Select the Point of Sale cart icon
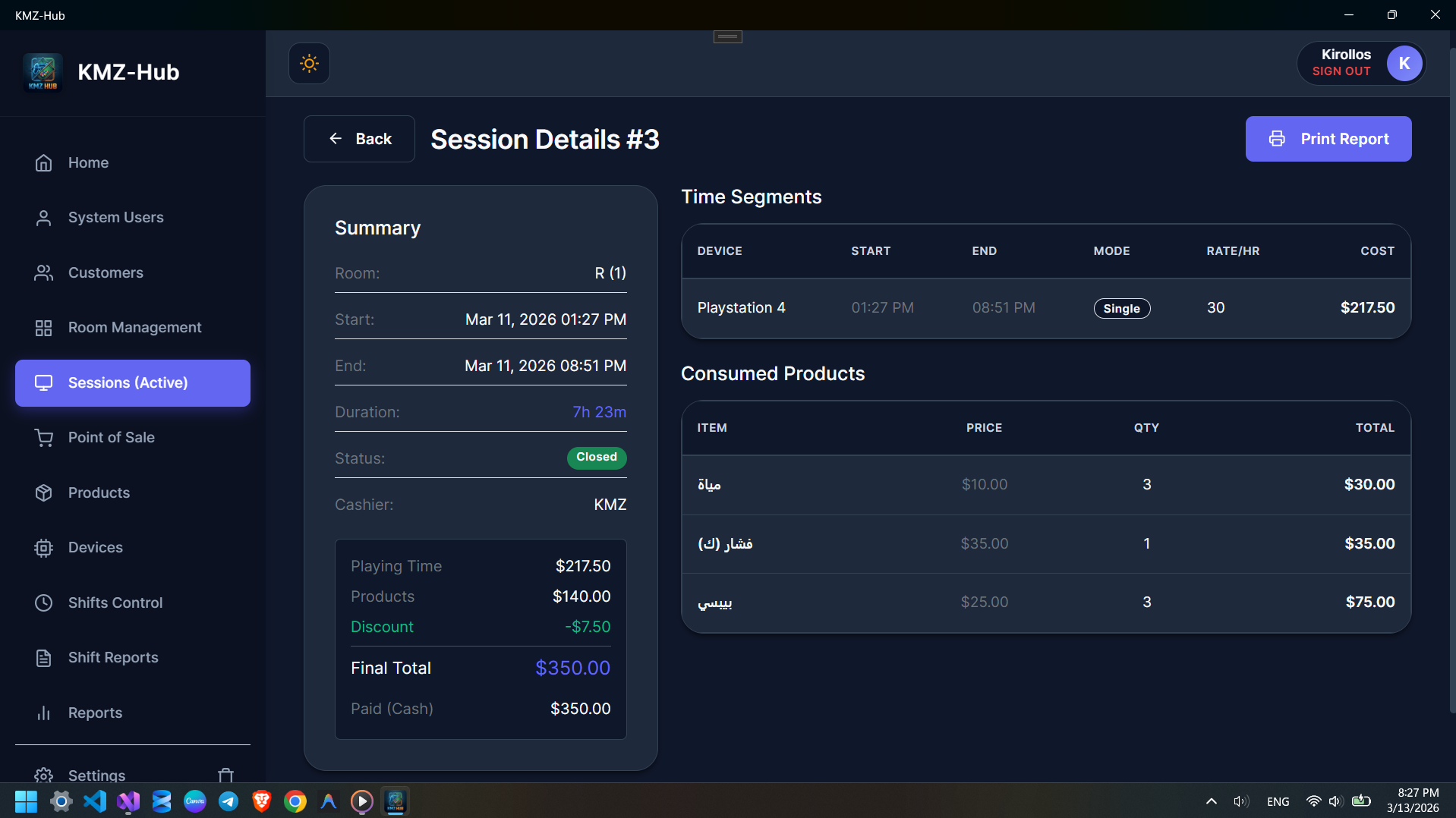 (x=43, y=438)
